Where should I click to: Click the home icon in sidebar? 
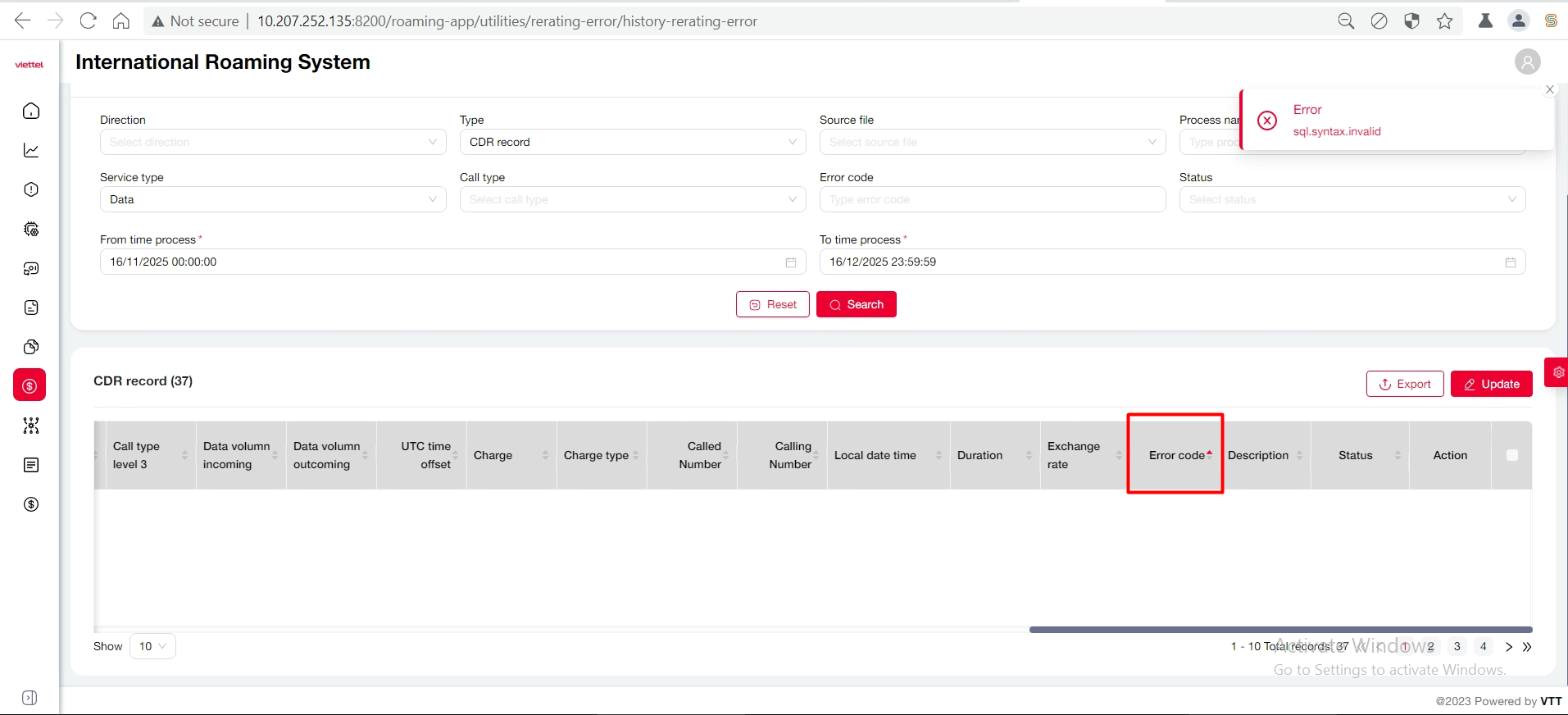coord(31,111)
